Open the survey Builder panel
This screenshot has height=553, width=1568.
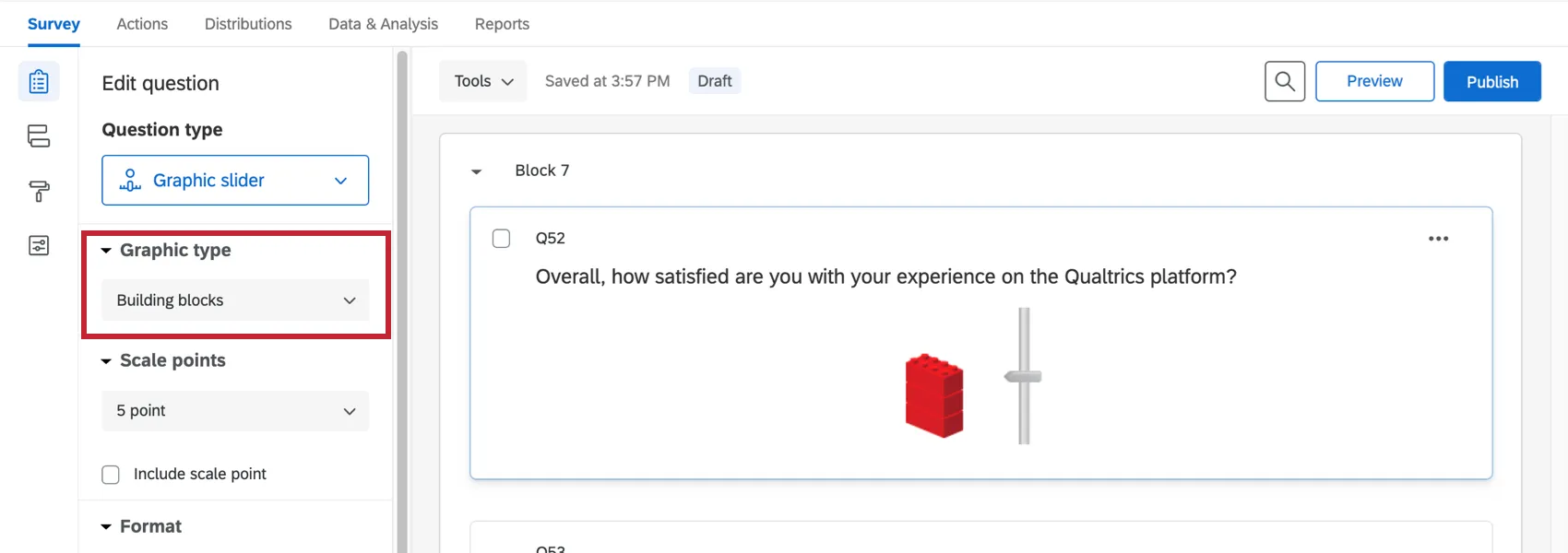point(38,80)
